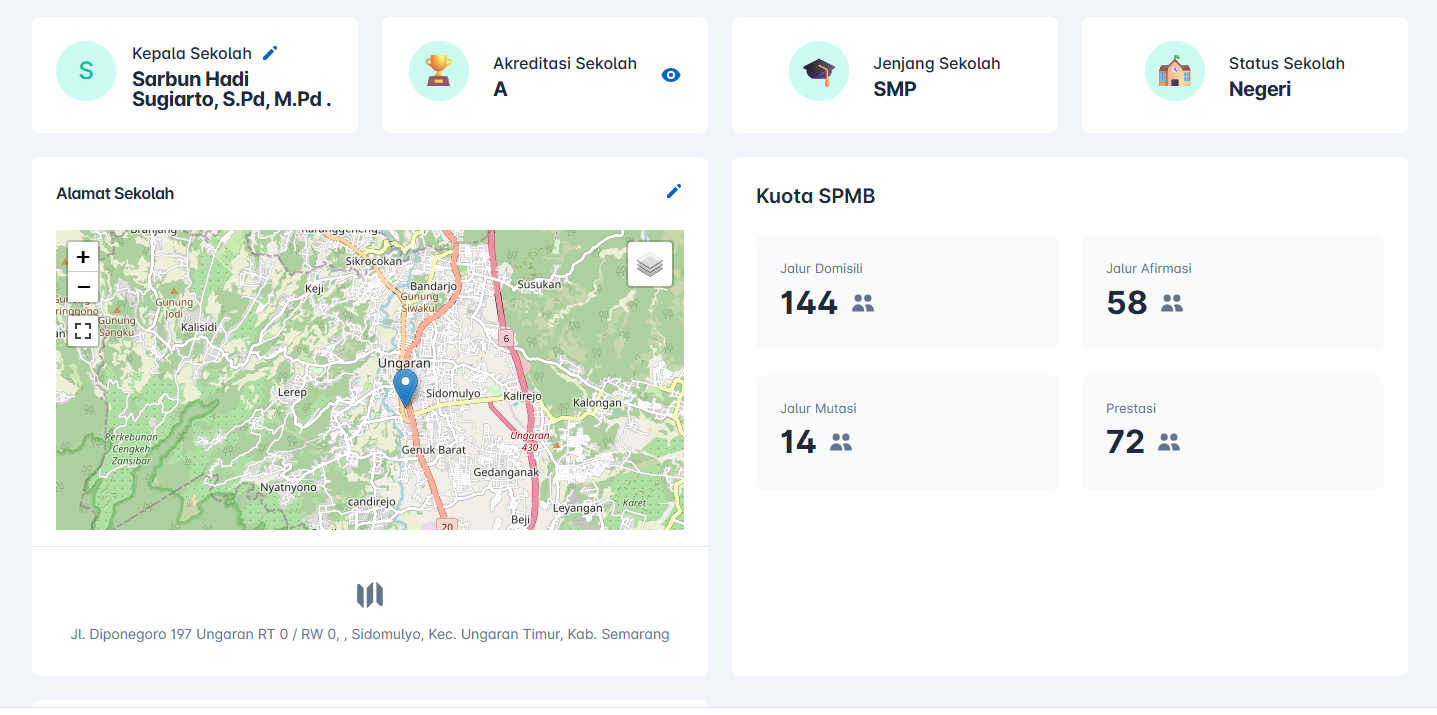Screen dimensions: 1437x715
Task: Click the name Sarbun Hadi Sugiarto, S.Pd, M.Pd
Action: 231,89
